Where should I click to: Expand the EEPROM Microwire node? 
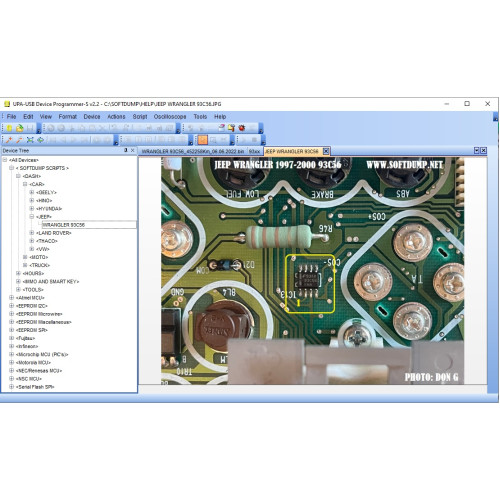[11, 314]
